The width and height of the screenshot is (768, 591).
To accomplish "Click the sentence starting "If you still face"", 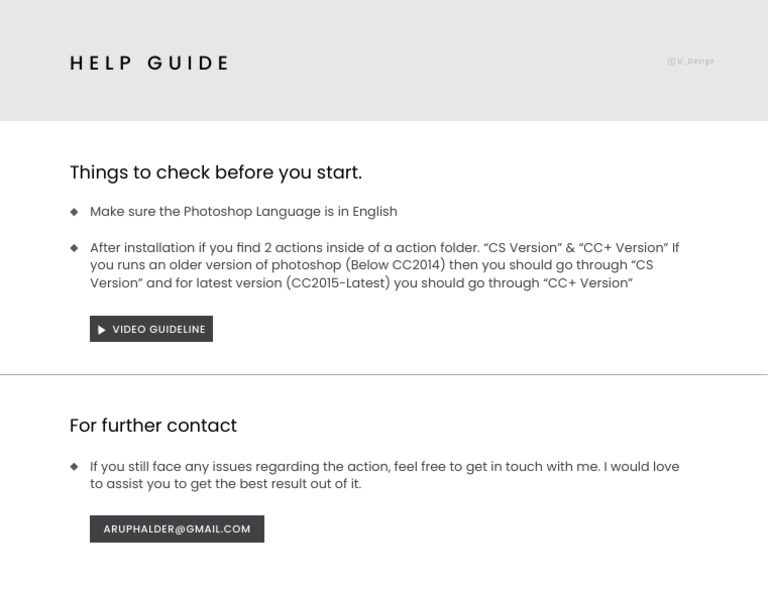I will (384, 475).
